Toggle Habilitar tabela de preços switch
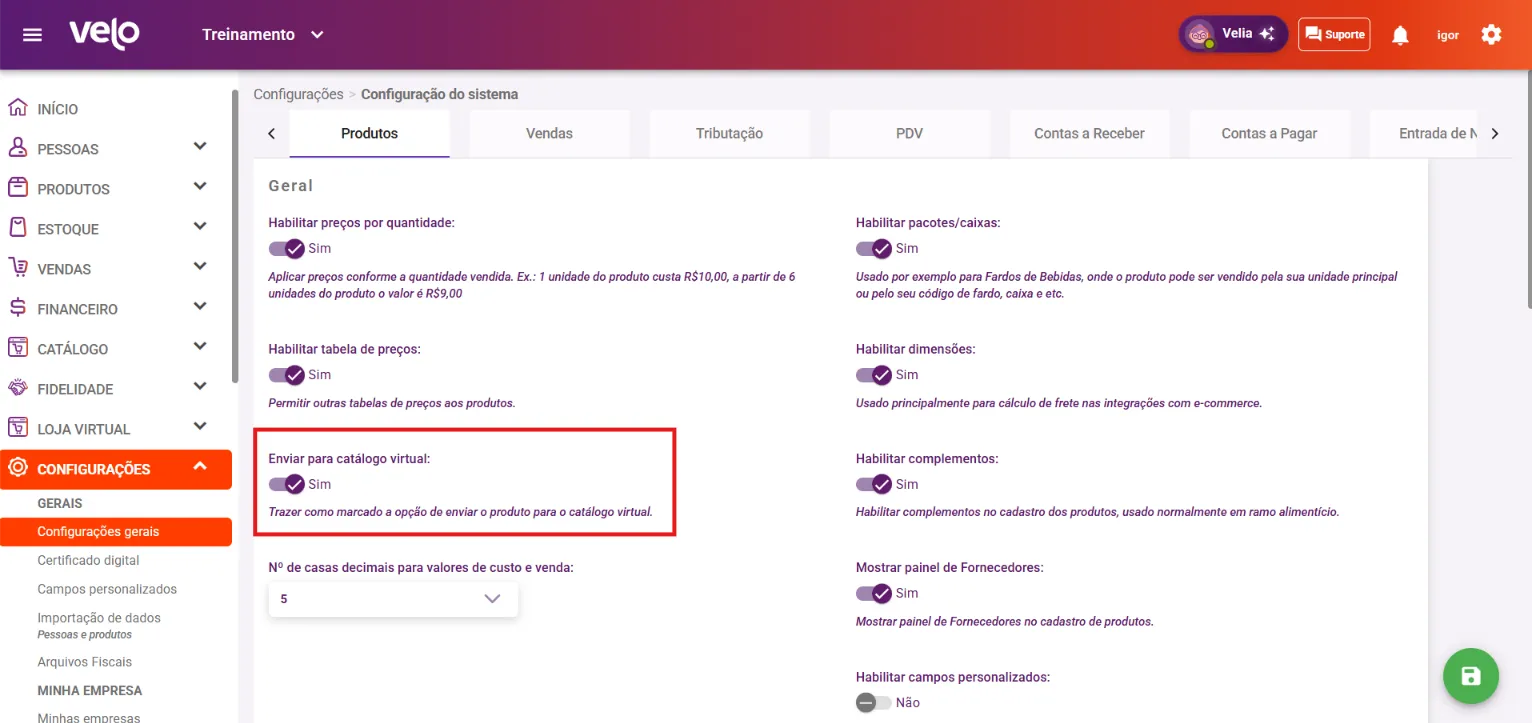 pyautogui.click(x=286, y=375)
